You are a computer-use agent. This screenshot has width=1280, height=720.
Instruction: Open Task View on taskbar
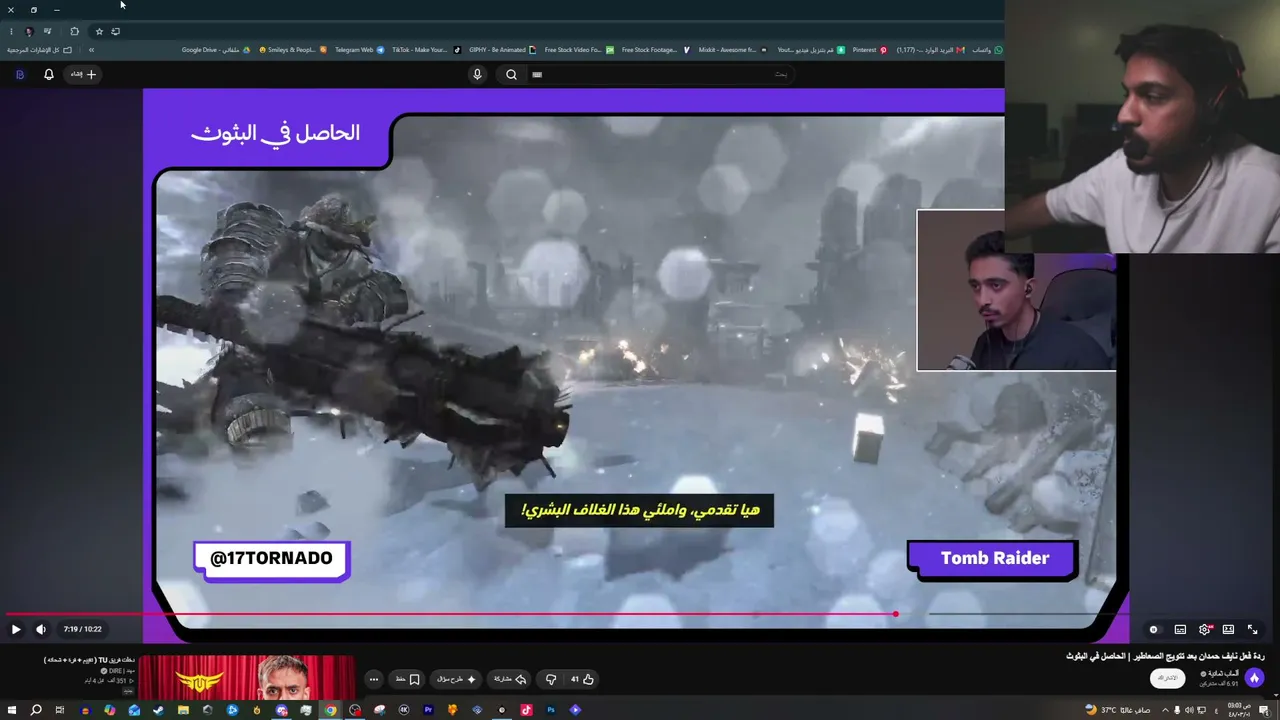coord(59,710)
